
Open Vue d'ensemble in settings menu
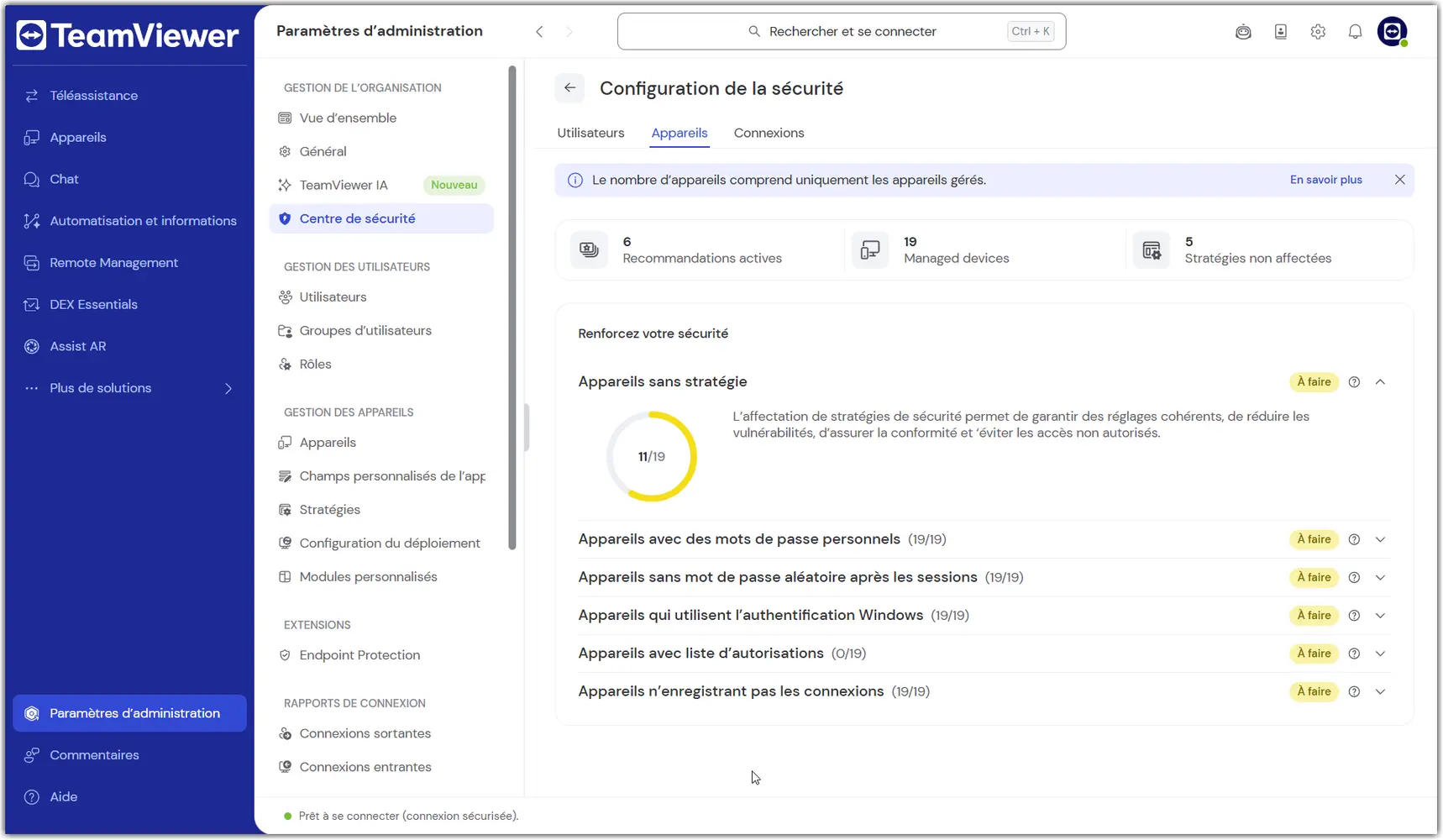[x=381, y=118]
